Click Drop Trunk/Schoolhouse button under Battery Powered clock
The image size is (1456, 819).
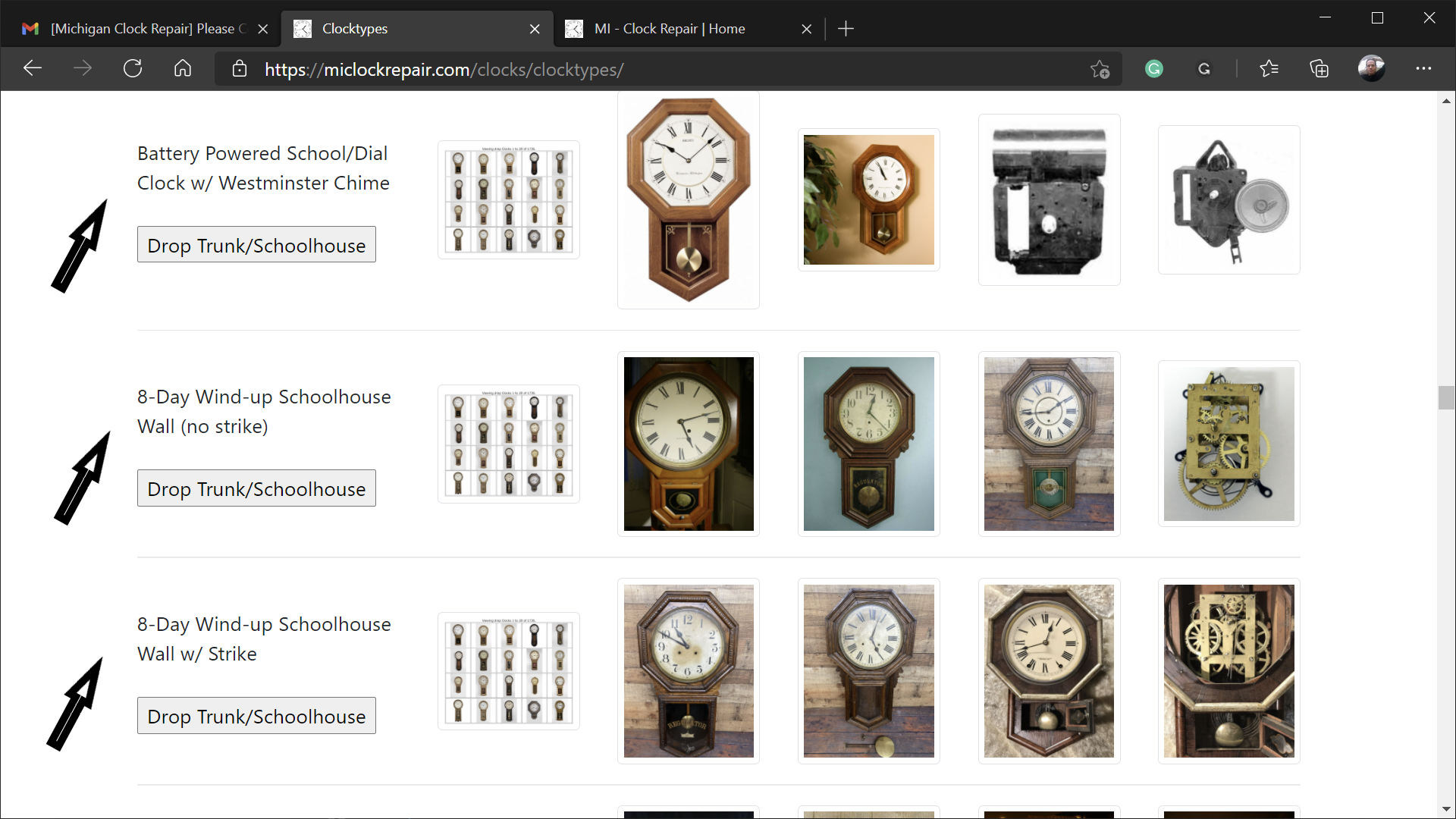click(256, 245)
